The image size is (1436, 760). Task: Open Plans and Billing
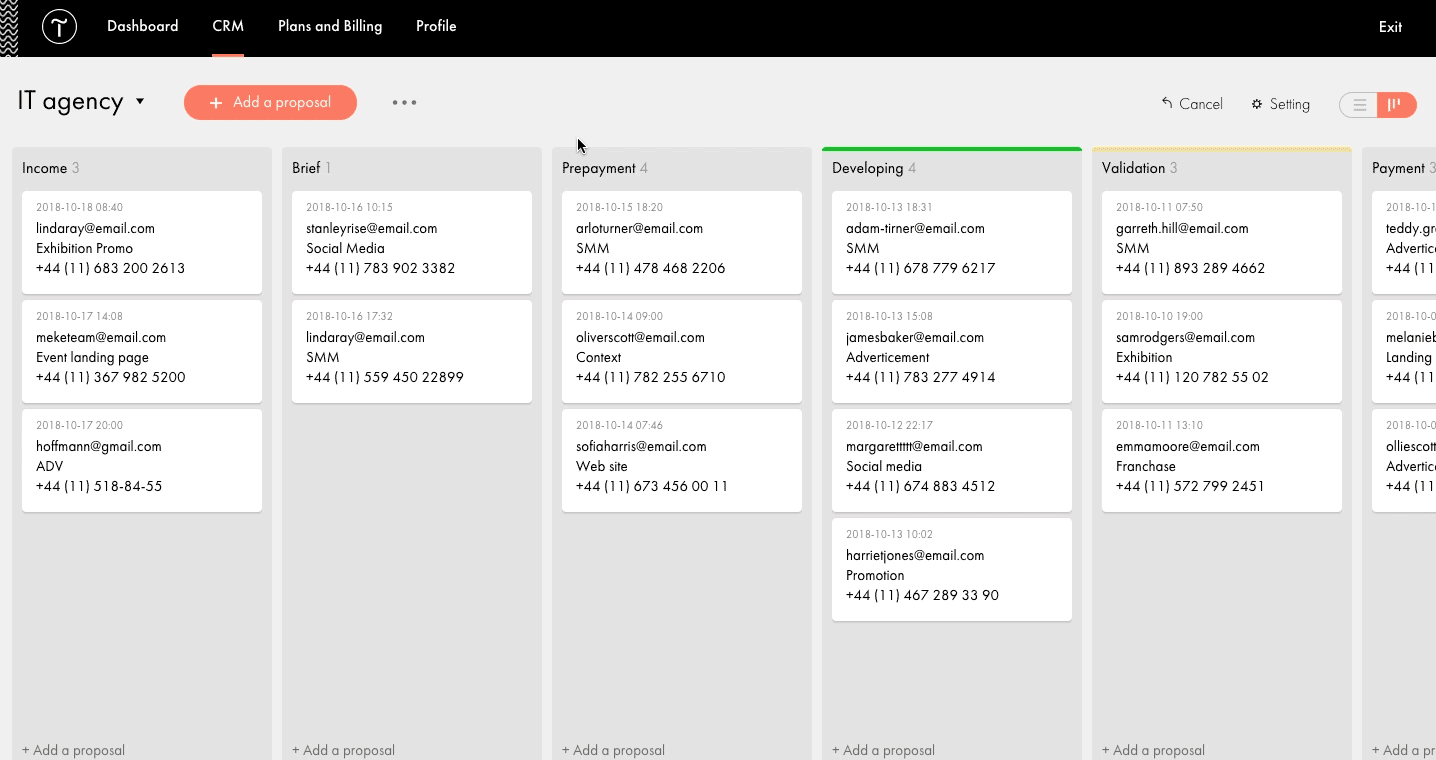click(x=330, y=26)
